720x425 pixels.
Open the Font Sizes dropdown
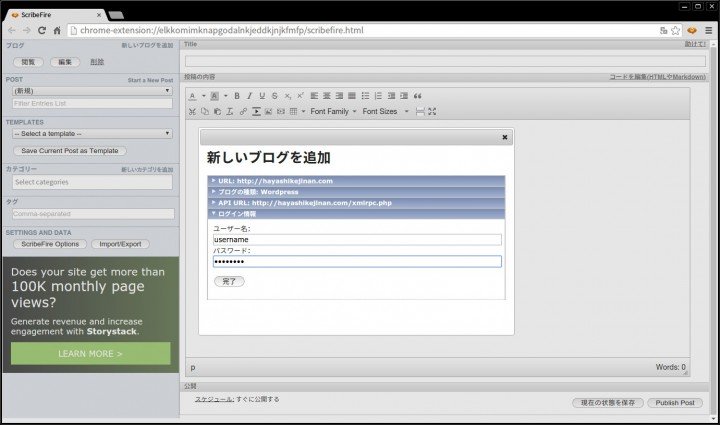coord(384,111)
